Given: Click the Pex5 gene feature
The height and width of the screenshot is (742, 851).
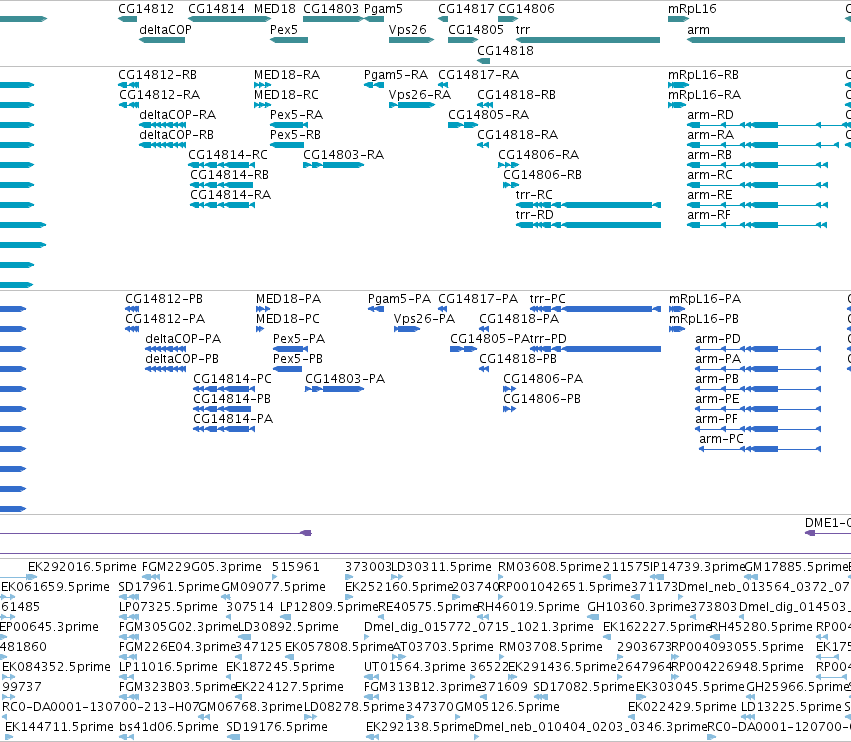Looking at the screenshot, I should 289,40.
